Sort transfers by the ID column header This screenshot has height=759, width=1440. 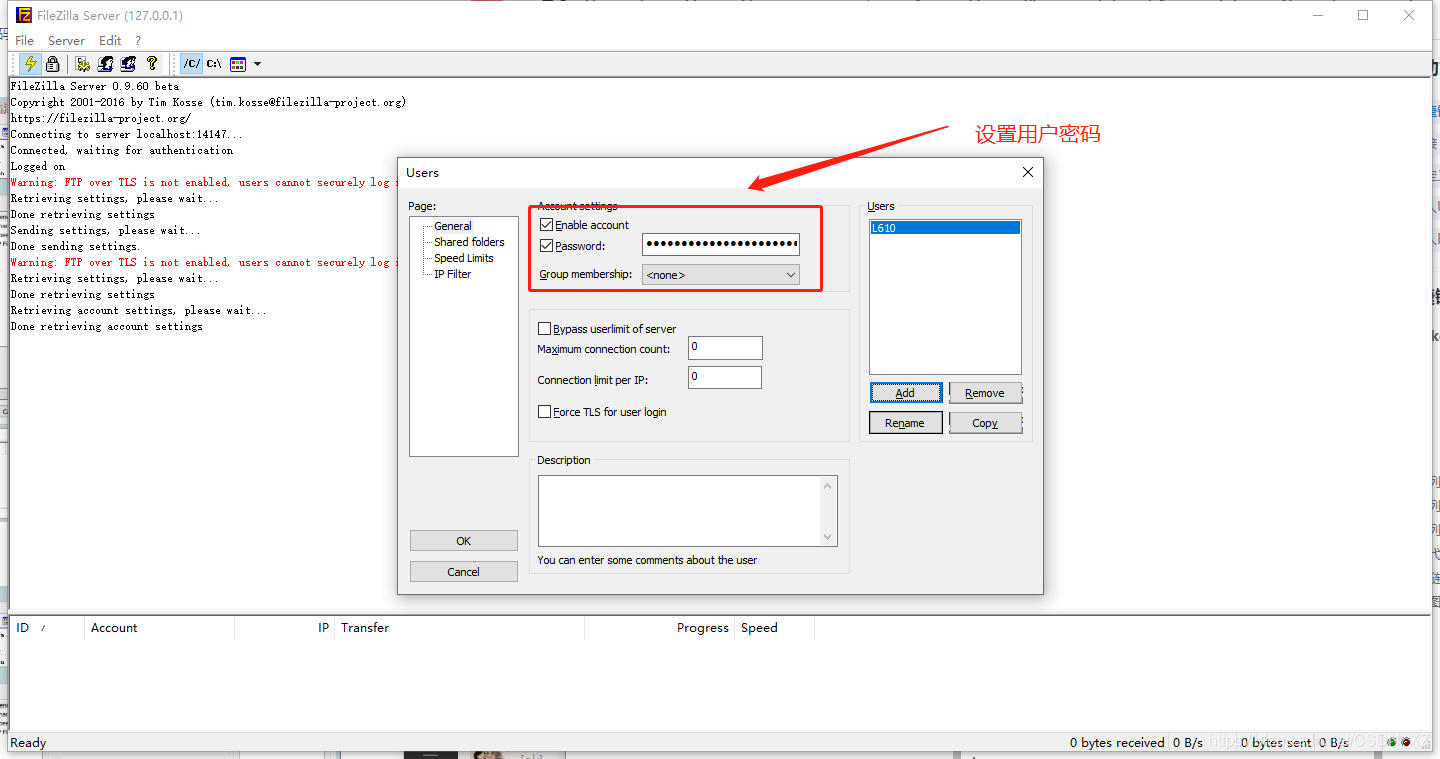tap(46, 628)
